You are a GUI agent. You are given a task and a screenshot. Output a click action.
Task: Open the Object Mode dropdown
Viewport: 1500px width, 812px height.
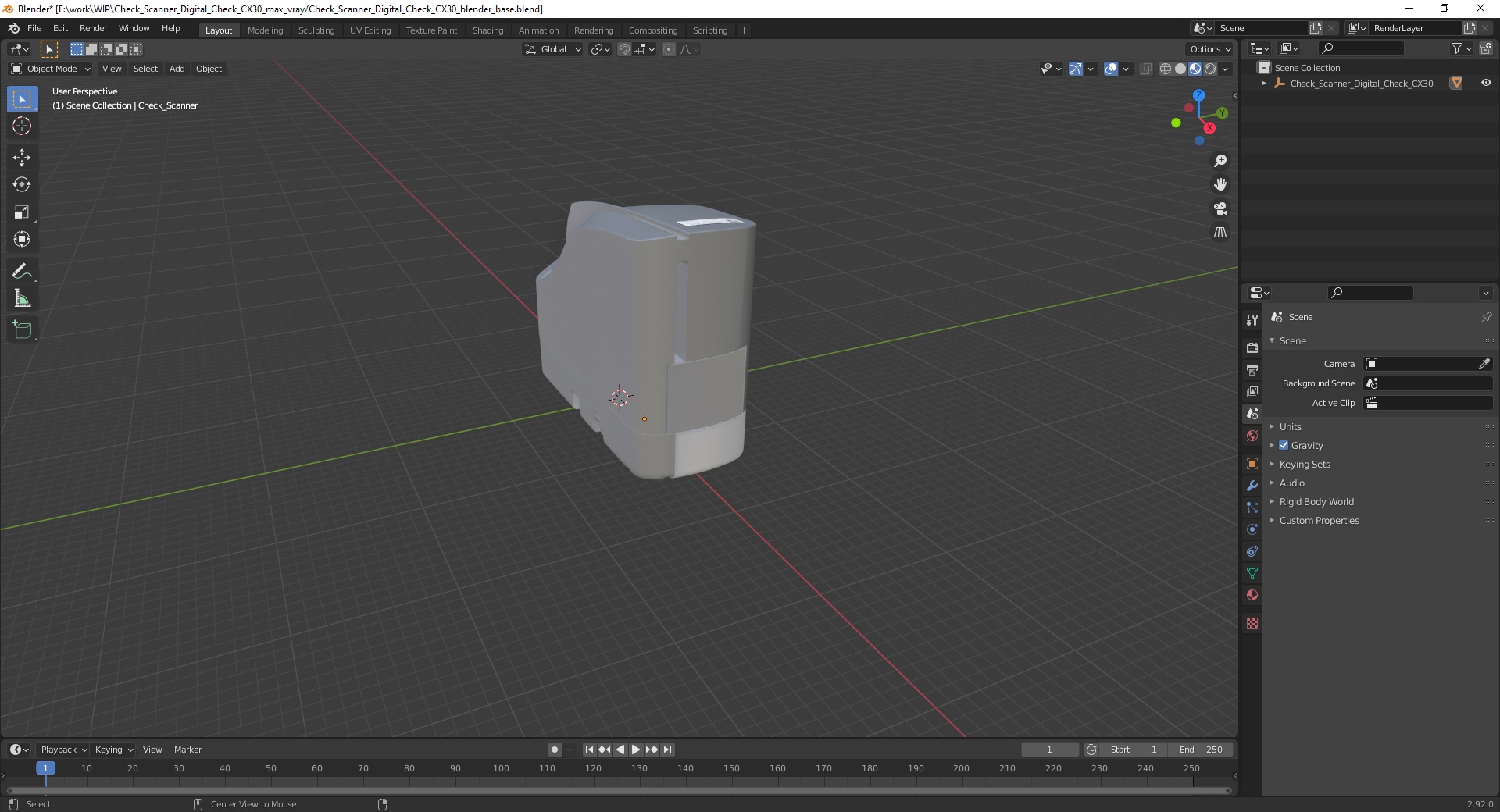(51, 69)
